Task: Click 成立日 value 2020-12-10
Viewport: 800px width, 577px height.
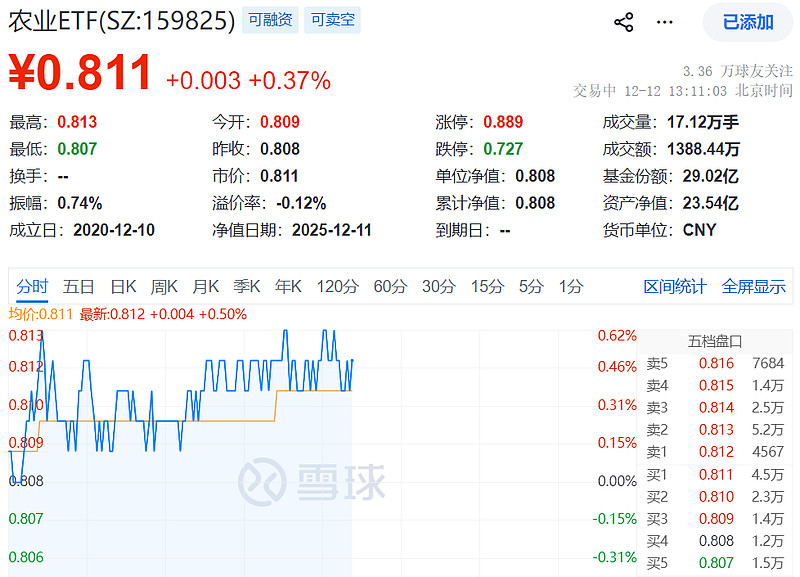Action: tap(114, 230)
